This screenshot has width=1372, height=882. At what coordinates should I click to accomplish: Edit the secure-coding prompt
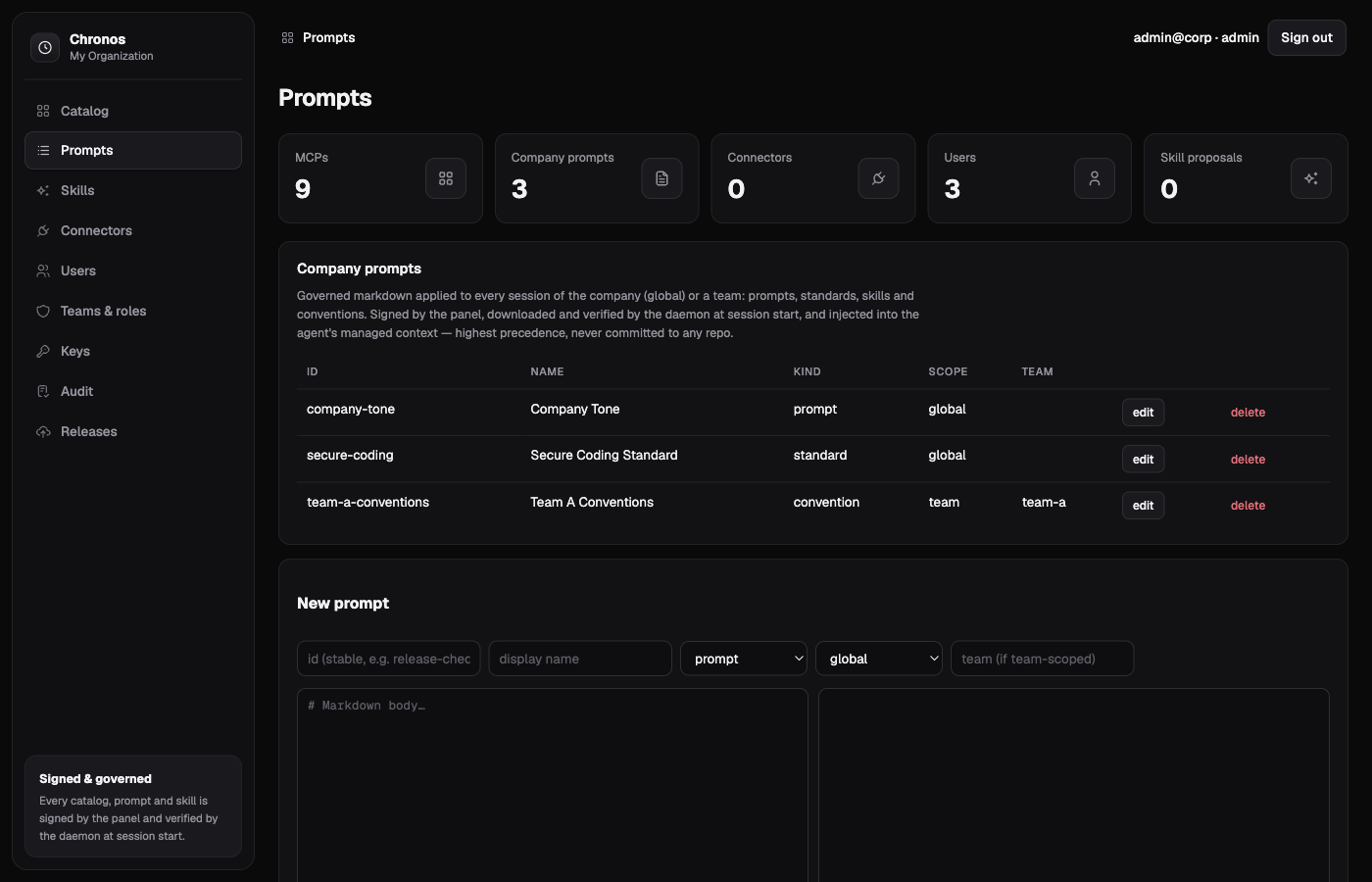(1143, 460)
